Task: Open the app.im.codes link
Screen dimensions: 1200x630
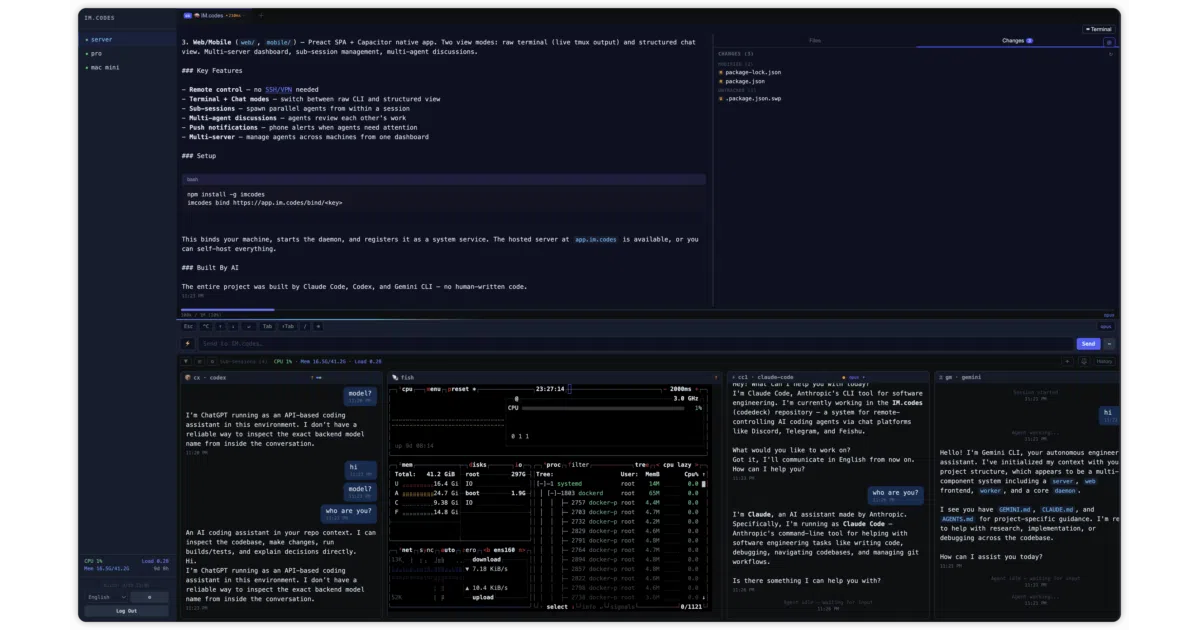Action: pos(595,240)
